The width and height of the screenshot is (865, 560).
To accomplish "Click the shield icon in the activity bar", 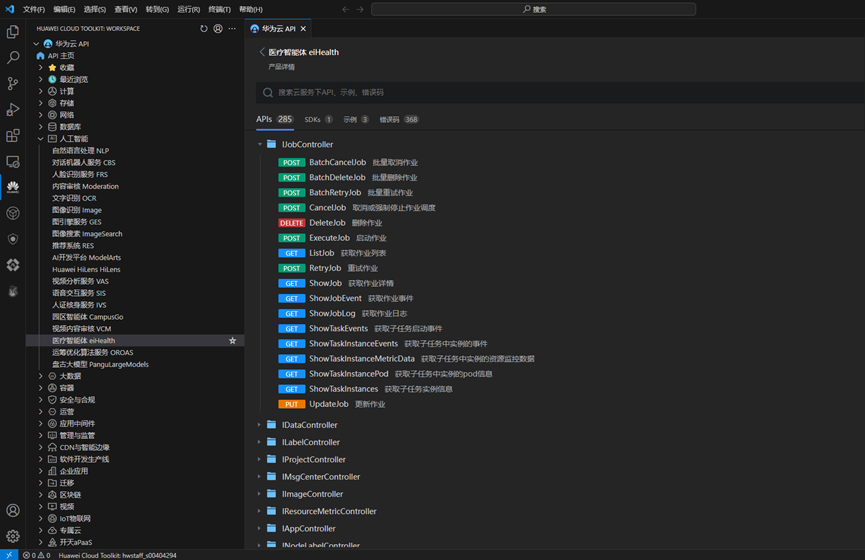I will (13, 239).
